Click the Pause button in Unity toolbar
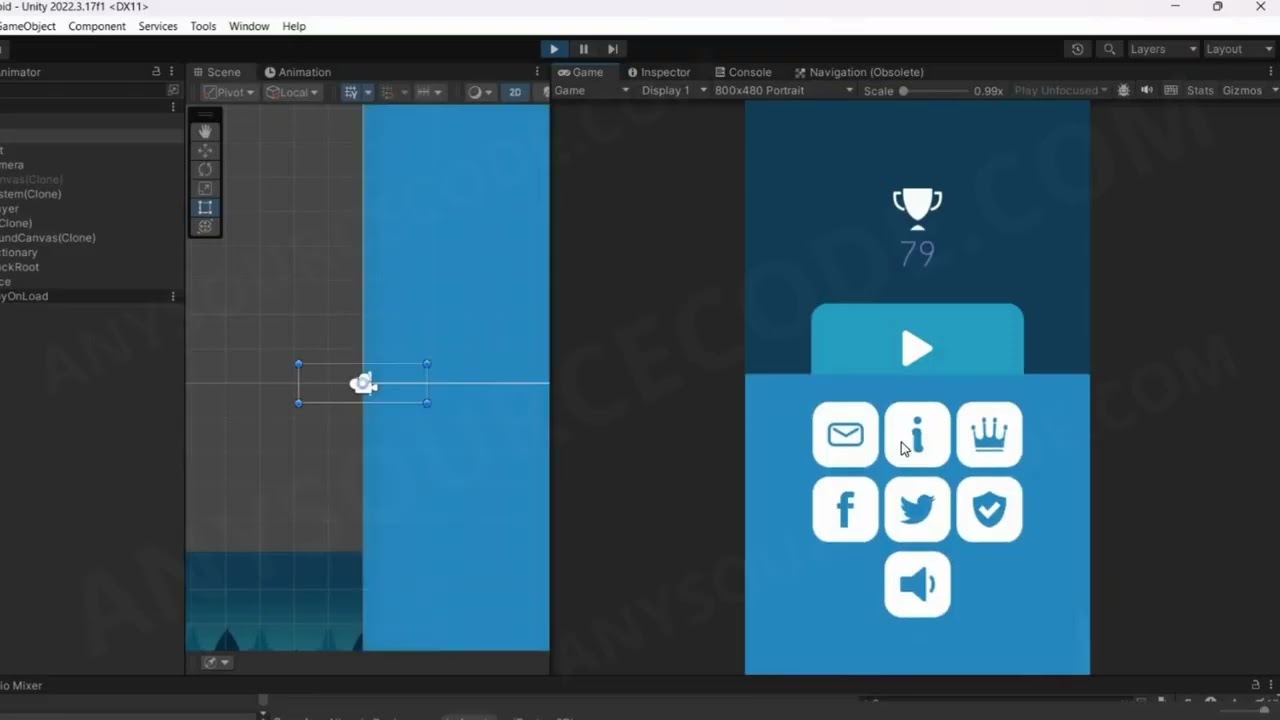 pos(584,49)
